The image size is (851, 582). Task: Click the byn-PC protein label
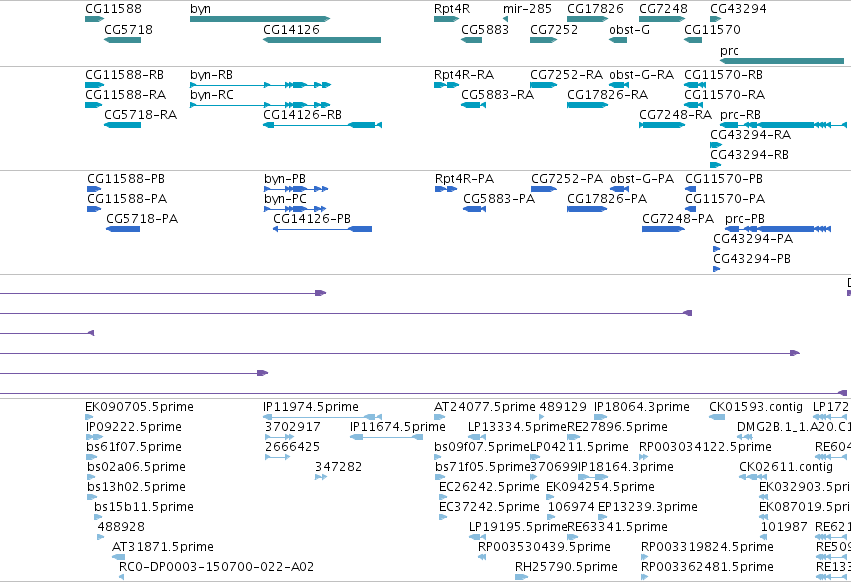coord(285,199)
